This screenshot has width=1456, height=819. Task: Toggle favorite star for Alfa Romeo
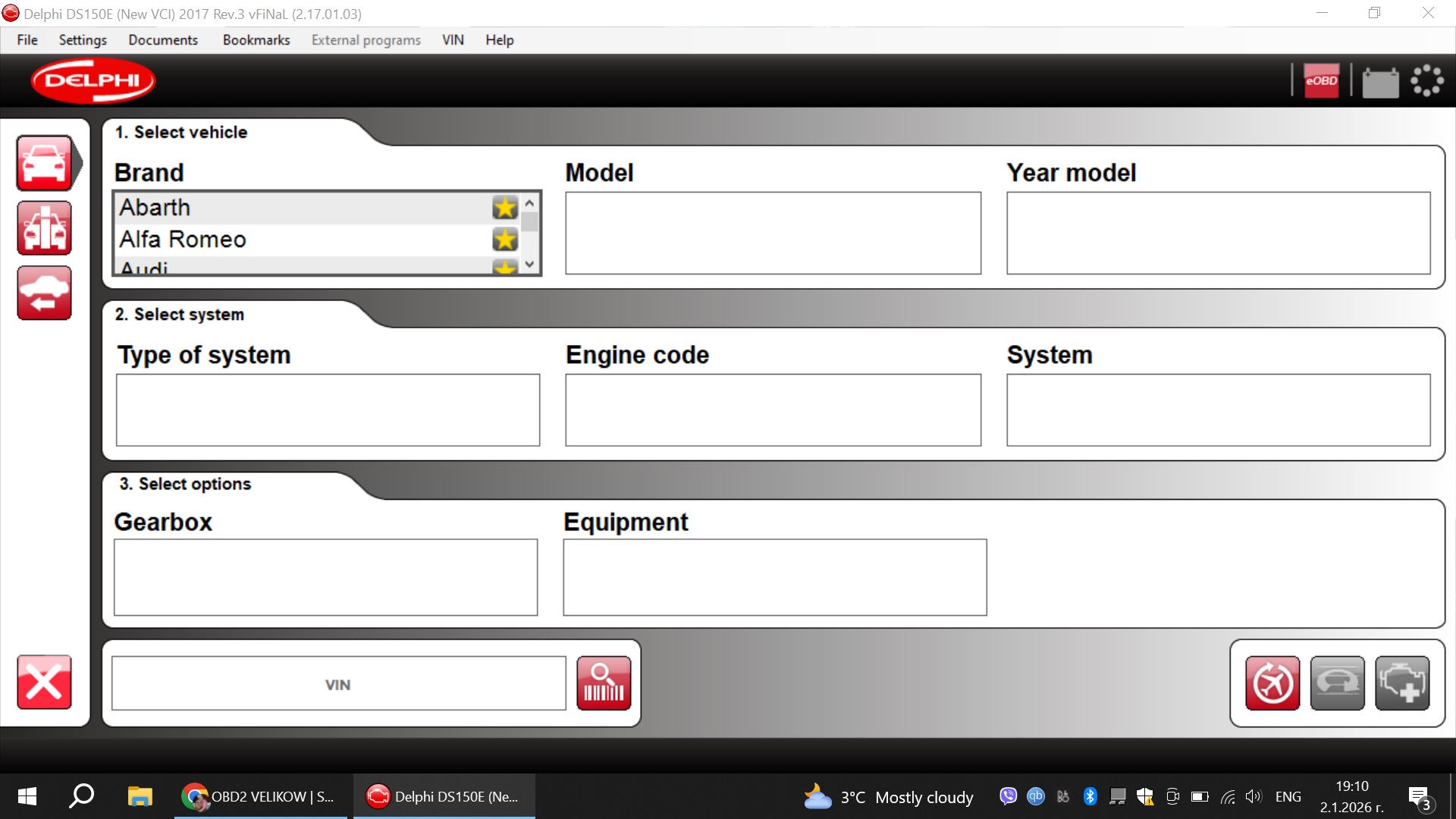(x=505, y=240)
